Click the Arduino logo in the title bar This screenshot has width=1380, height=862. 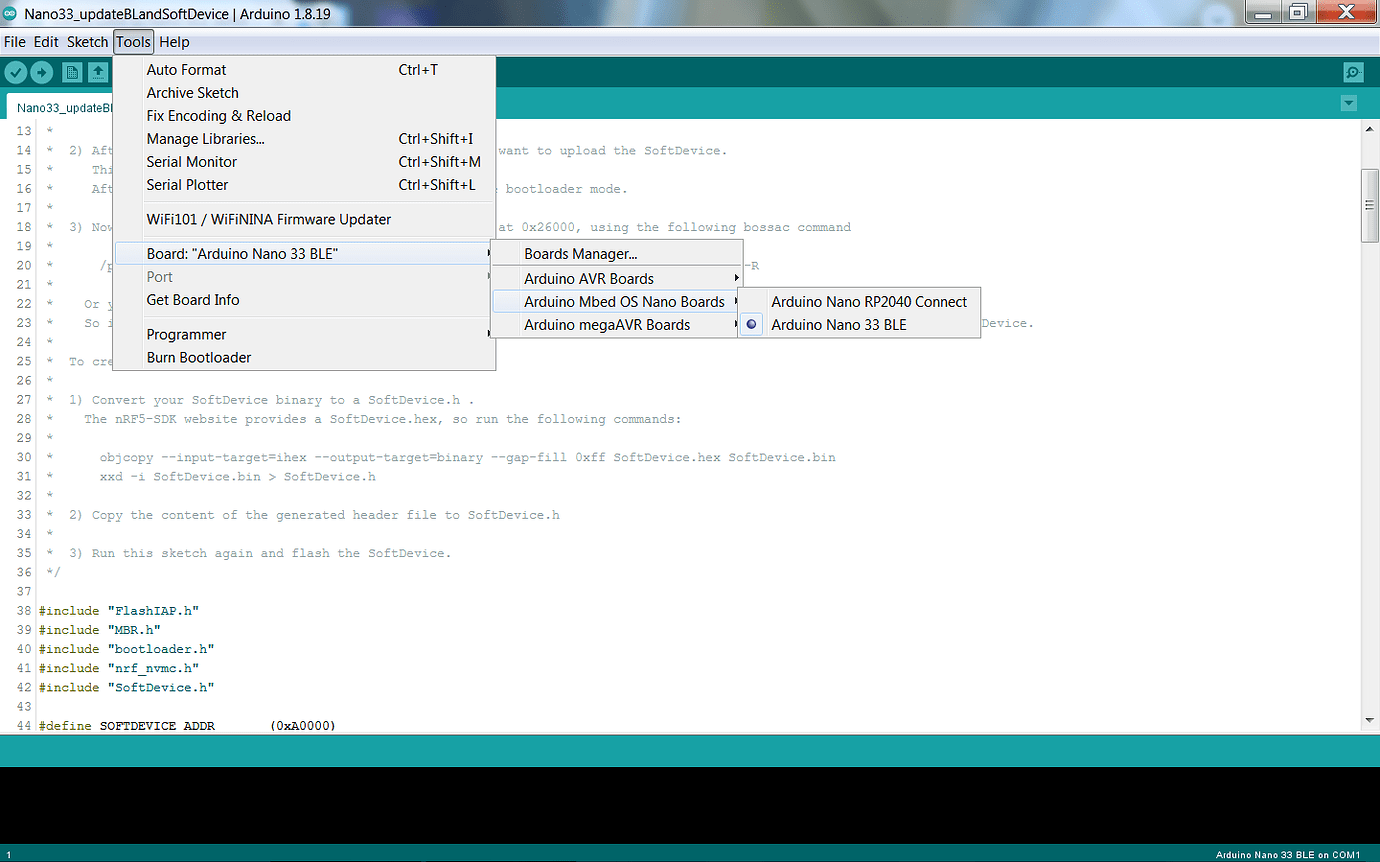(x=11, y=13)
